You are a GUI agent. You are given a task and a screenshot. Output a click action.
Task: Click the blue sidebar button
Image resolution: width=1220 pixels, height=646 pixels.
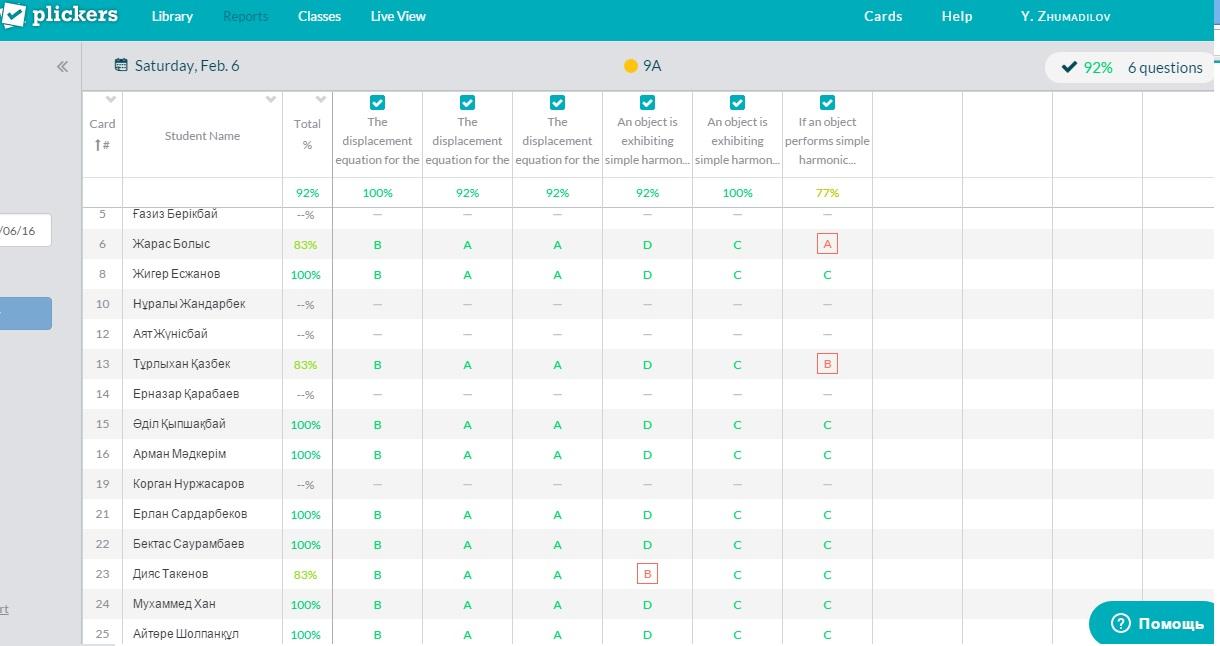click(x=25, y=313)
